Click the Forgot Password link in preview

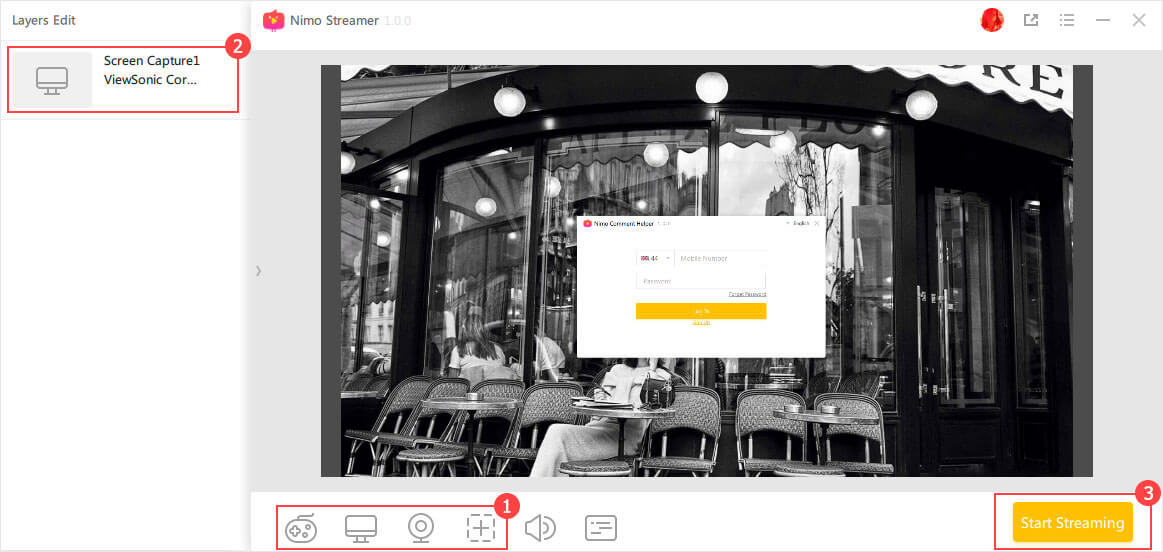[747, 294]
